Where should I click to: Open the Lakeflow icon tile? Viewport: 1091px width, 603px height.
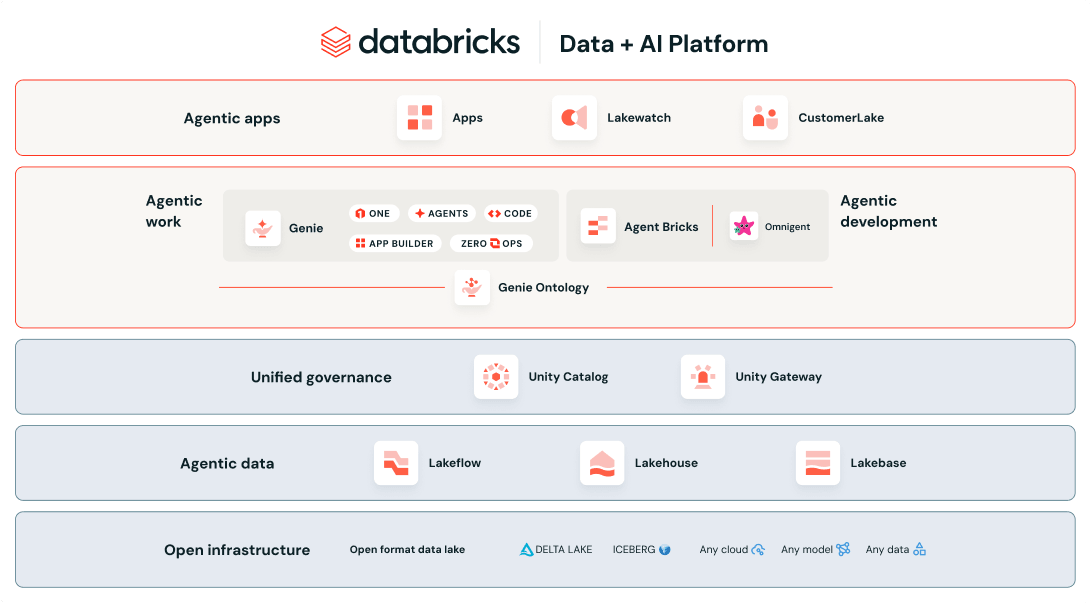coord(396,463)
